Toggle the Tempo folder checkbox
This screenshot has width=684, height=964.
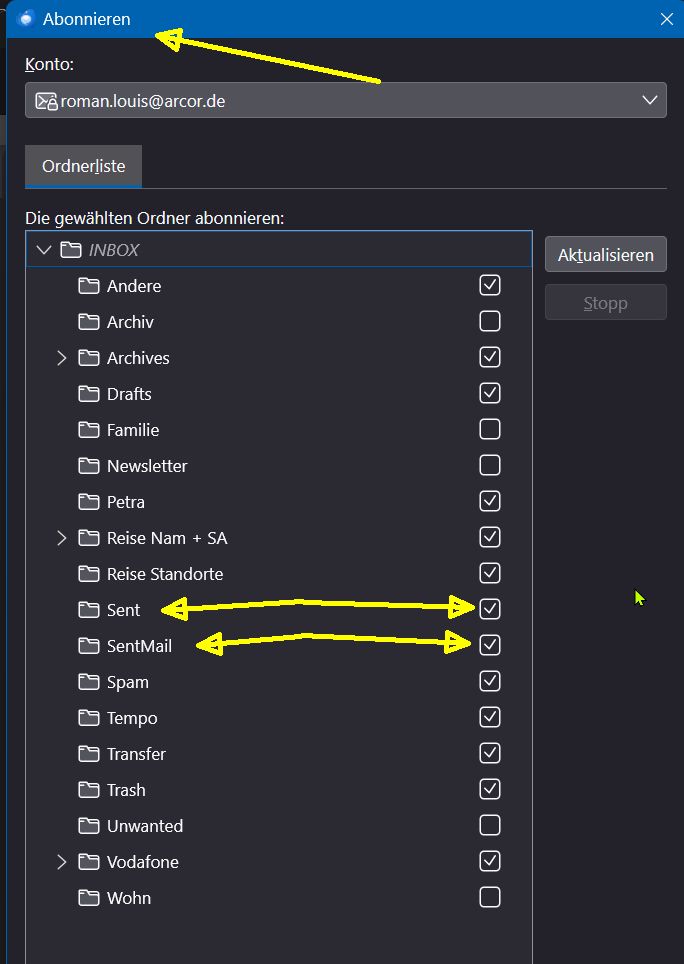click(490, 717)
